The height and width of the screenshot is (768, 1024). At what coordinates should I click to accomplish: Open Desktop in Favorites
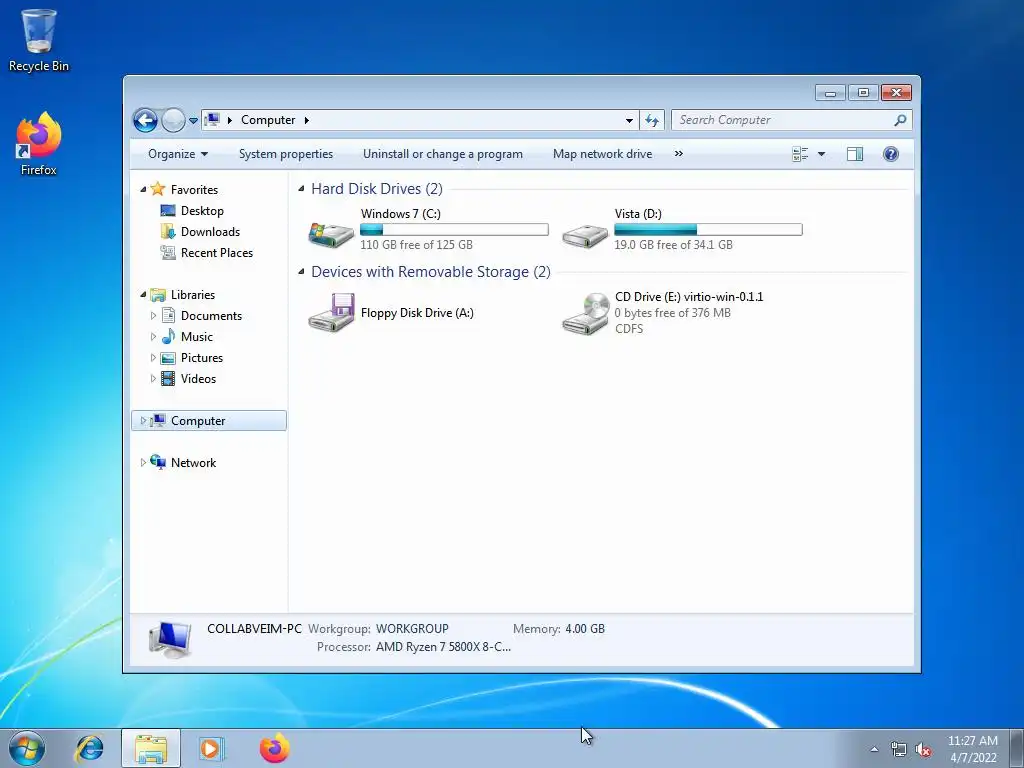(x=202, y=210)
